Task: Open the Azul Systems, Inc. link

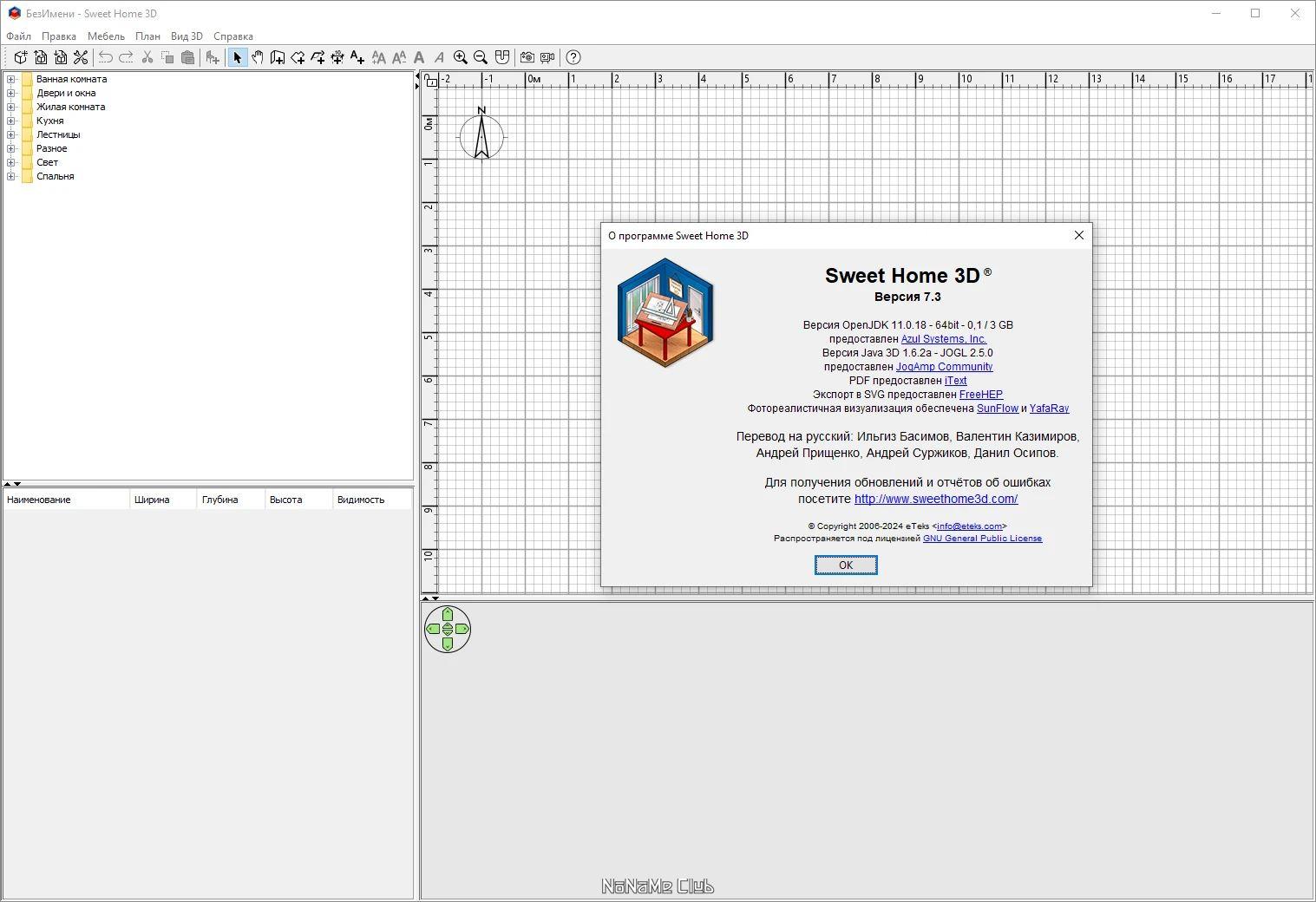Action: (944, 339)
